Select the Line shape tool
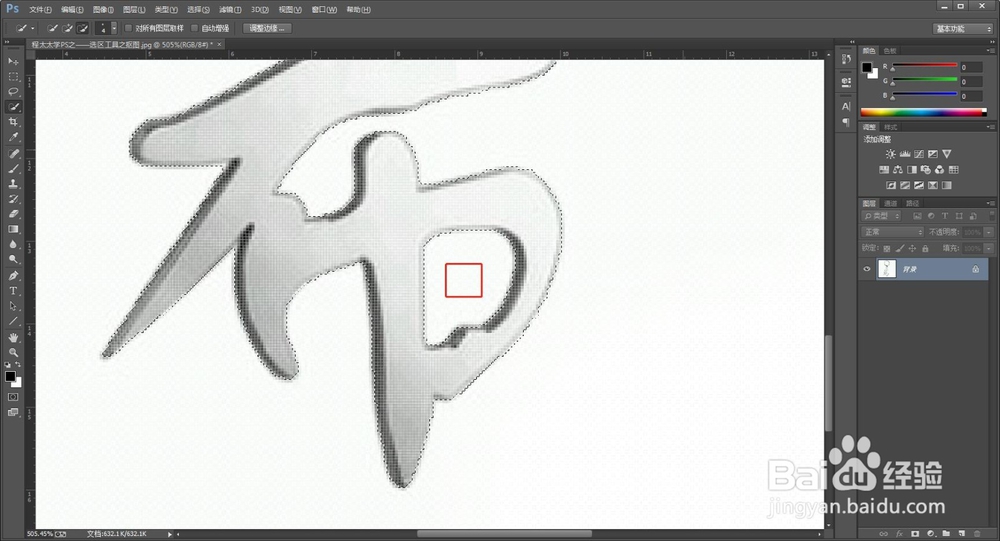This screenshot has height=541, width=1000. click(x=13, y=321)
